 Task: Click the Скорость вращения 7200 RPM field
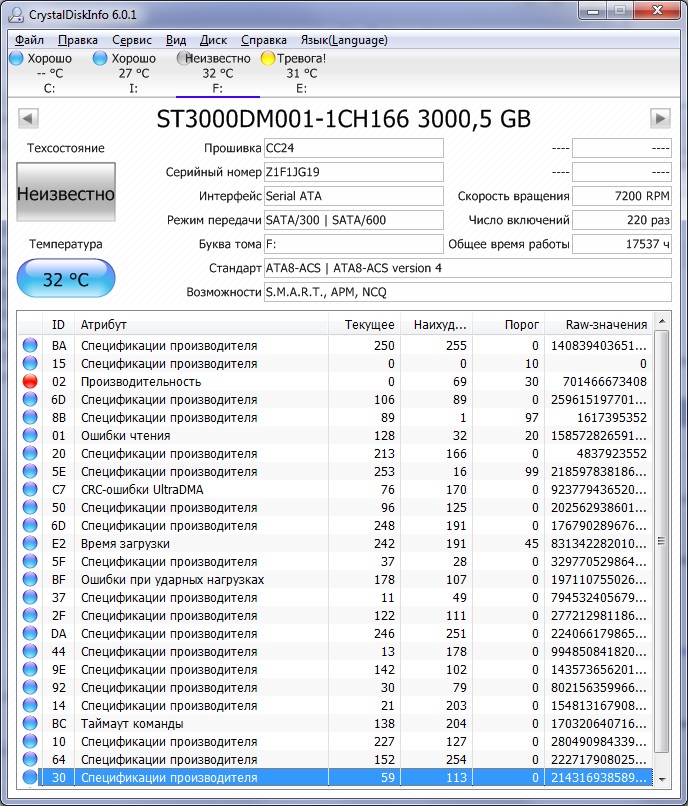pyautogui.click(x=622, y=196)
